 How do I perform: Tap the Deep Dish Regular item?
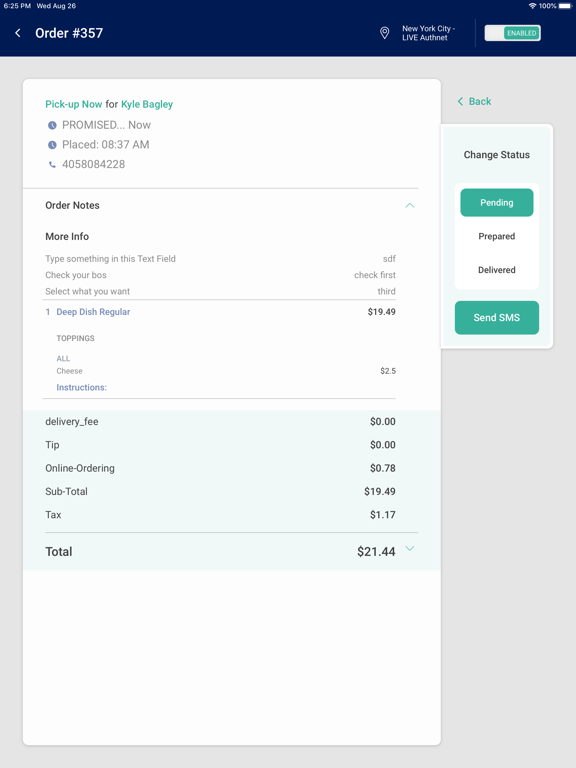point(93,312)
